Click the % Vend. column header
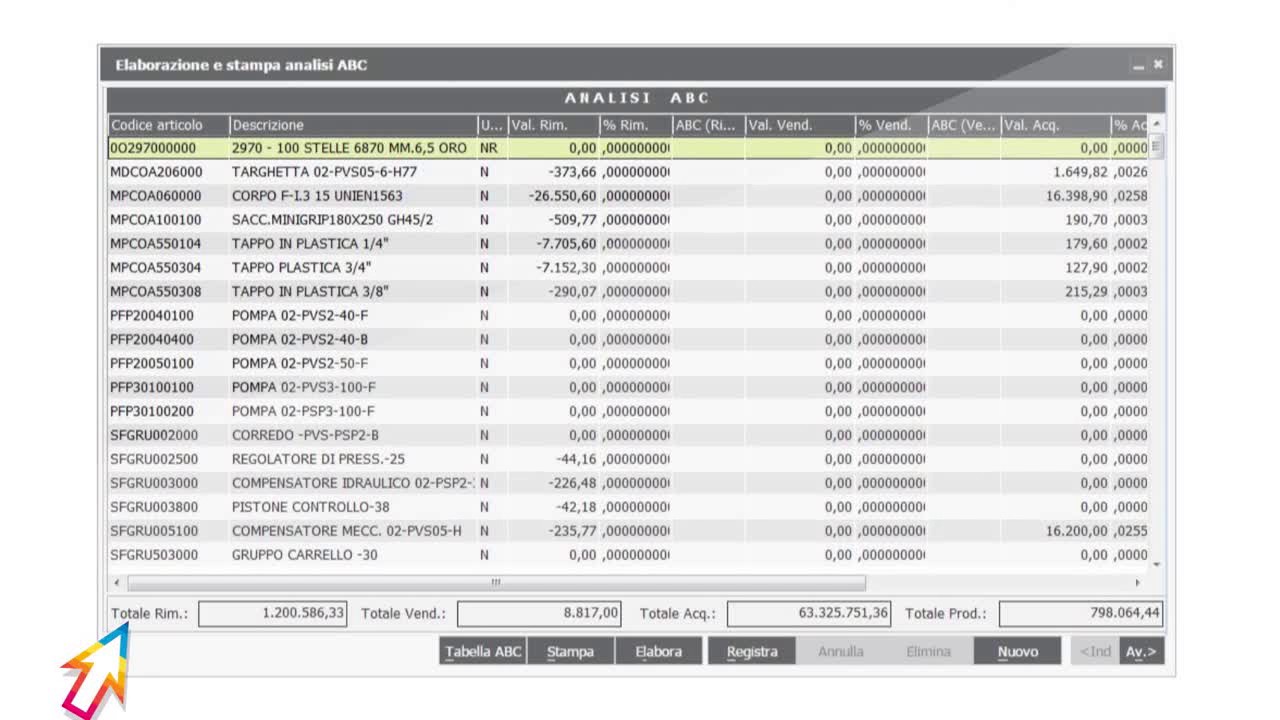This screenshot has width=1280, height=720. 892,125
